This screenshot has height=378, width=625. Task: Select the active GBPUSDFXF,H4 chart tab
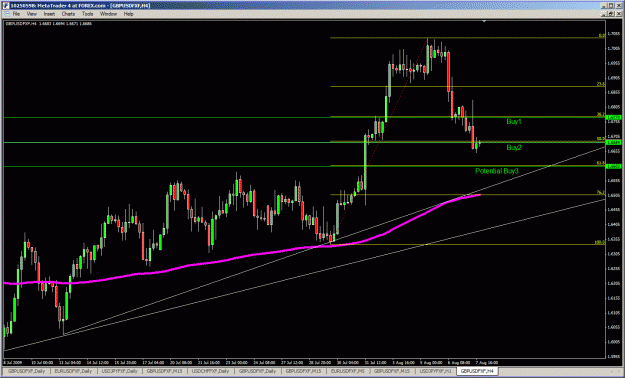coord(478,372)
